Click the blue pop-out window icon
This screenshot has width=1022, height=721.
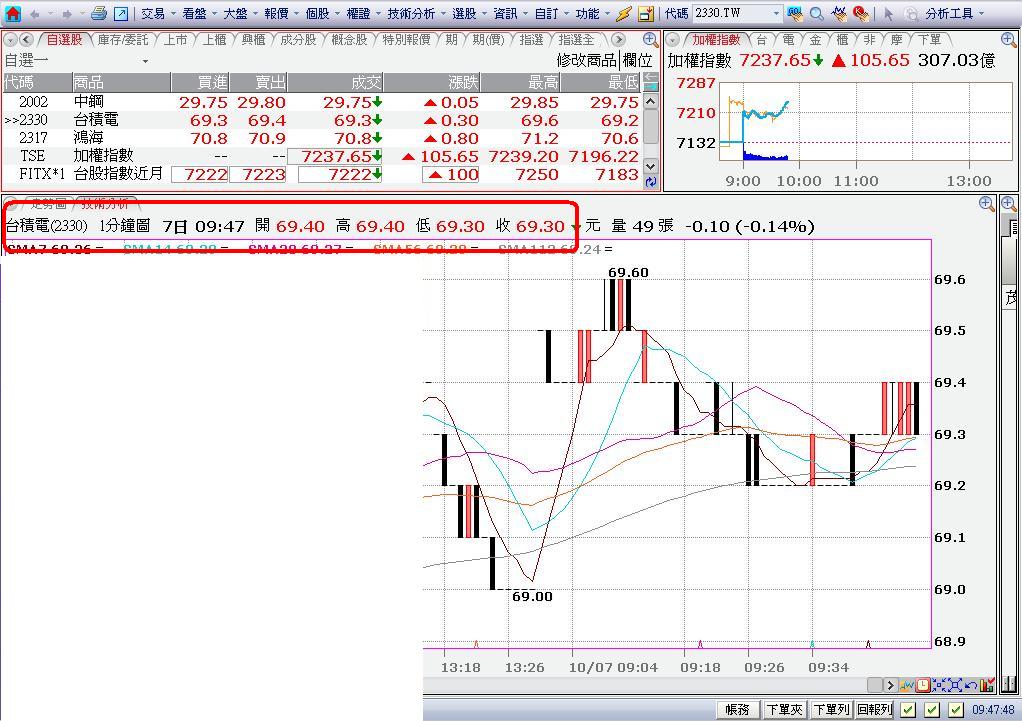tap(121, 14)
